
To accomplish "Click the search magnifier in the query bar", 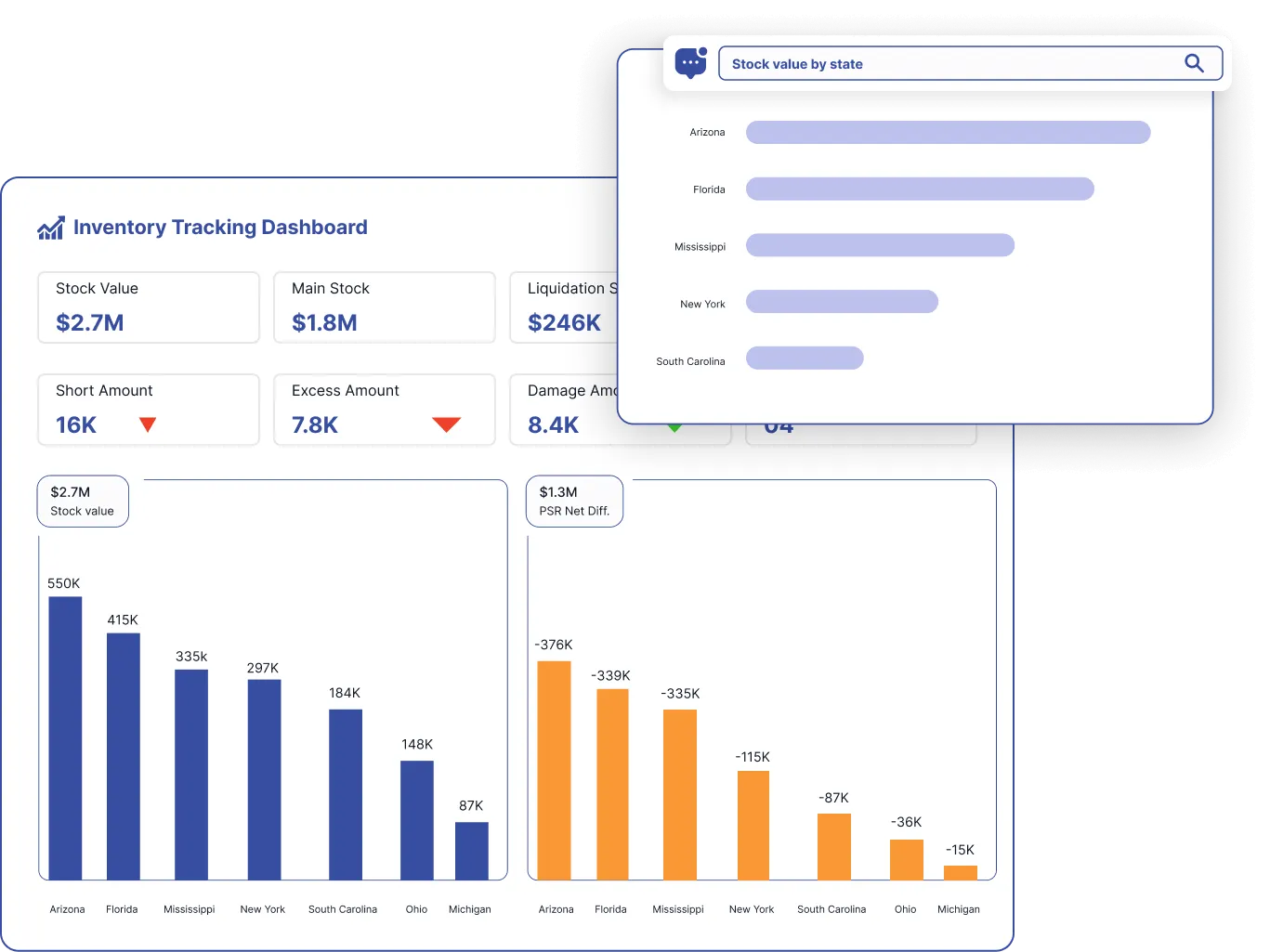I will tap(1194, 63).
